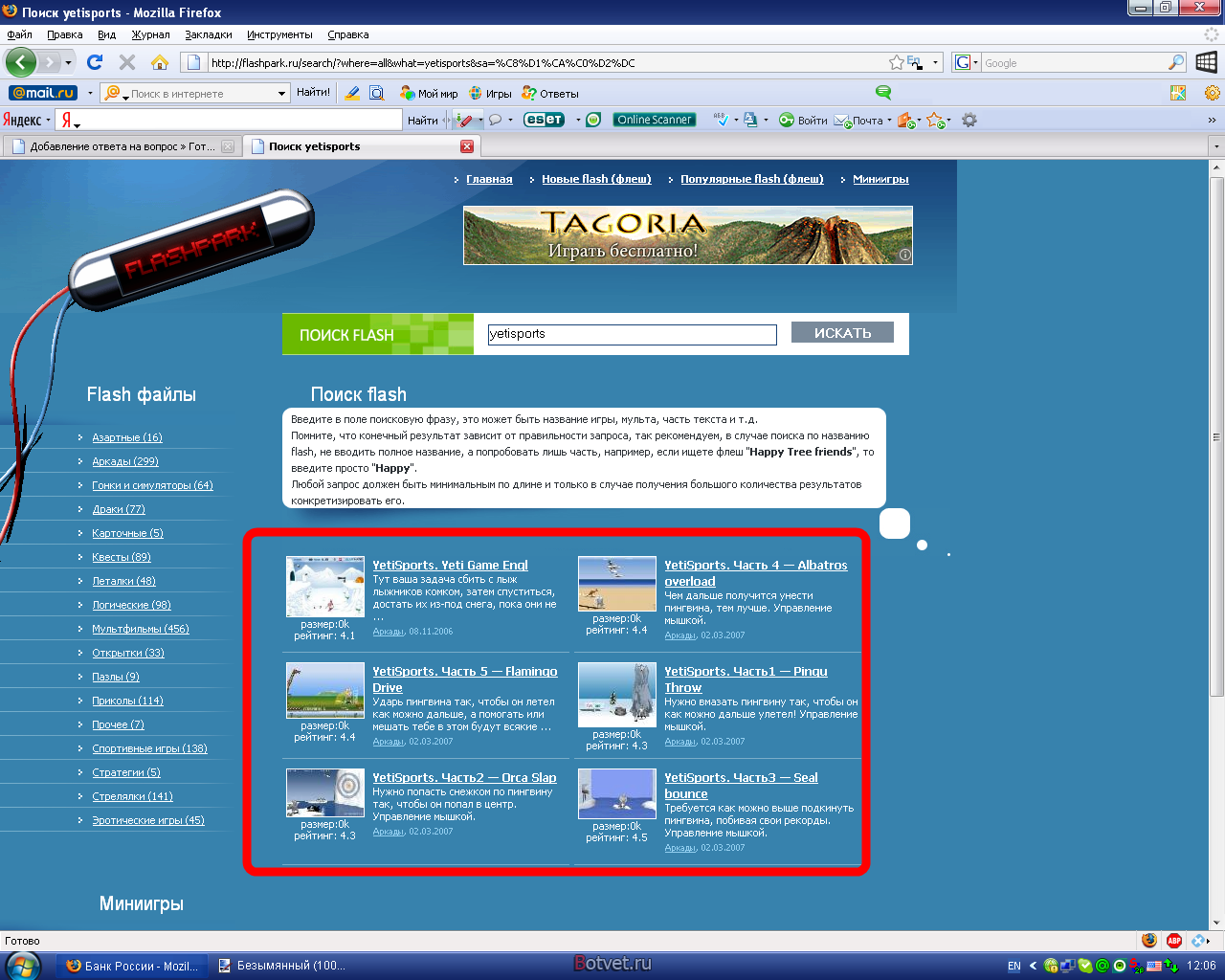Launch the ESET Online Scanner button
The width and height of the screenshot is (1225, 980).
[x=655, y=120]
